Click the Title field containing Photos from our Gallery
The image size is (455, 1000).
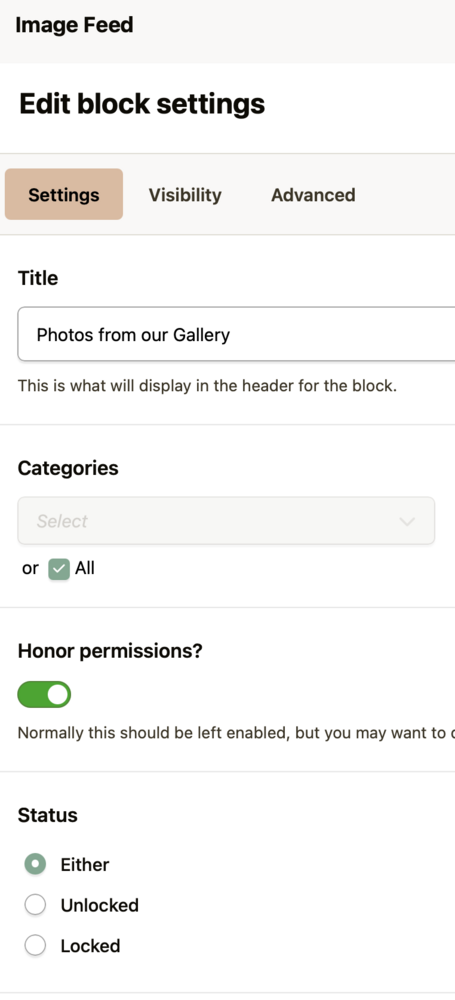[236, 334]
